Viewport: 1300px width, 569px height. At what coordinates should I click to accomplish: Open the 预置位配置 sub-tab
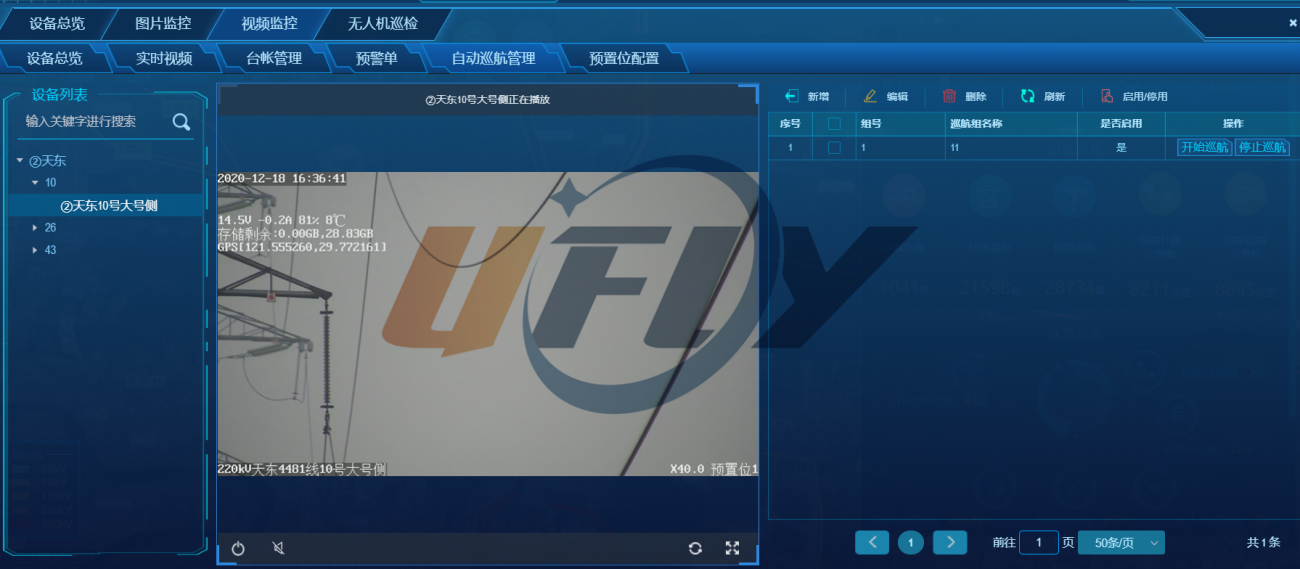point(624,58)
